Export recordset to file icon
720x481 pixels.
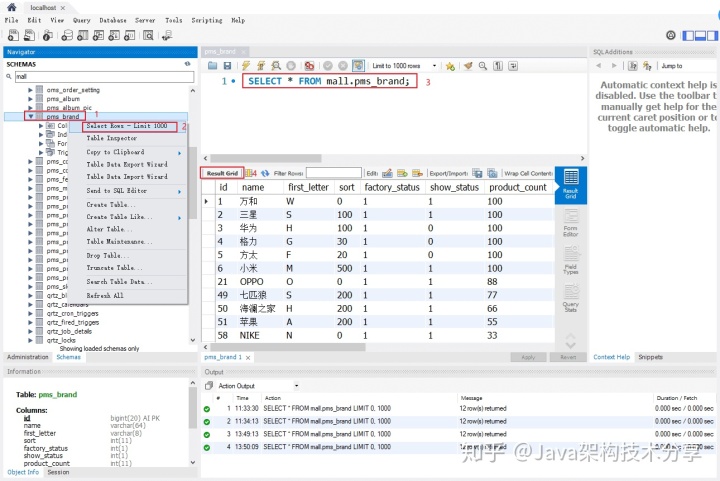[477, 173]
